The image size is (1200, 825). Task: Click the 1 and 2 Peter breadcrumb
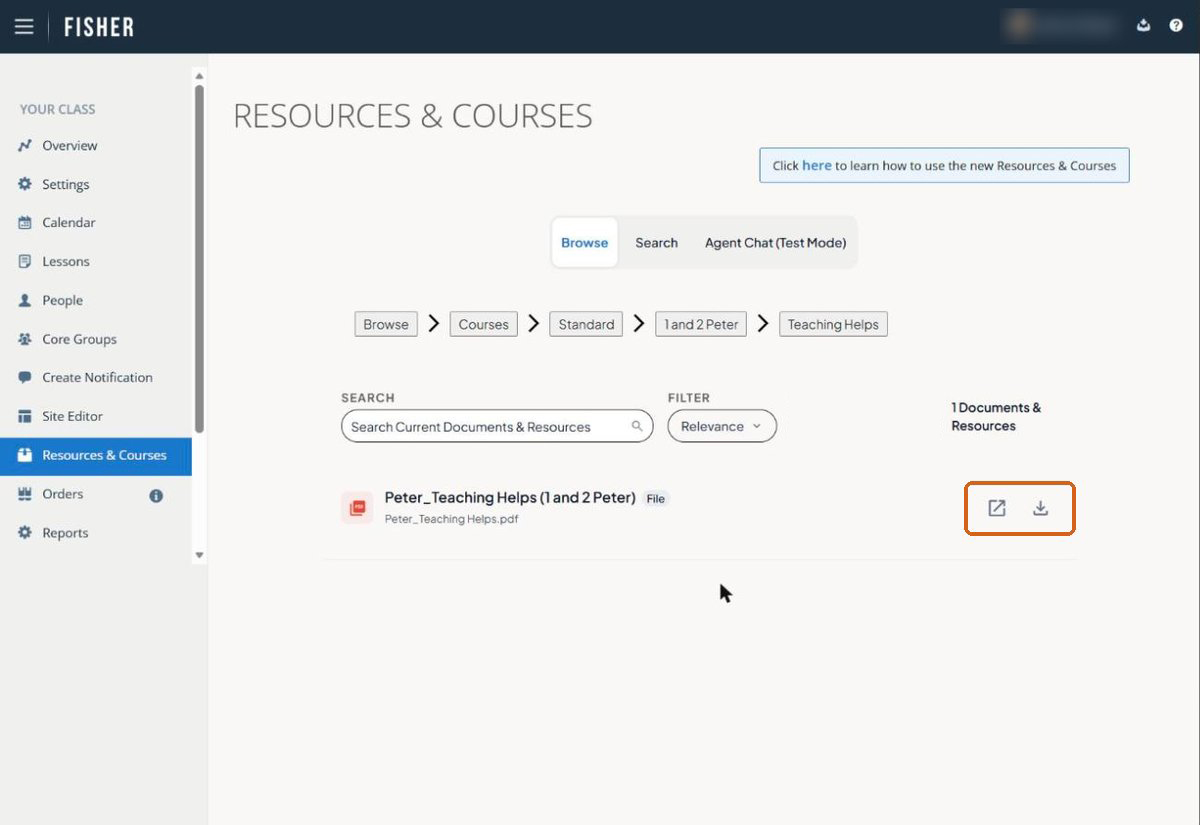coord(701,324)
